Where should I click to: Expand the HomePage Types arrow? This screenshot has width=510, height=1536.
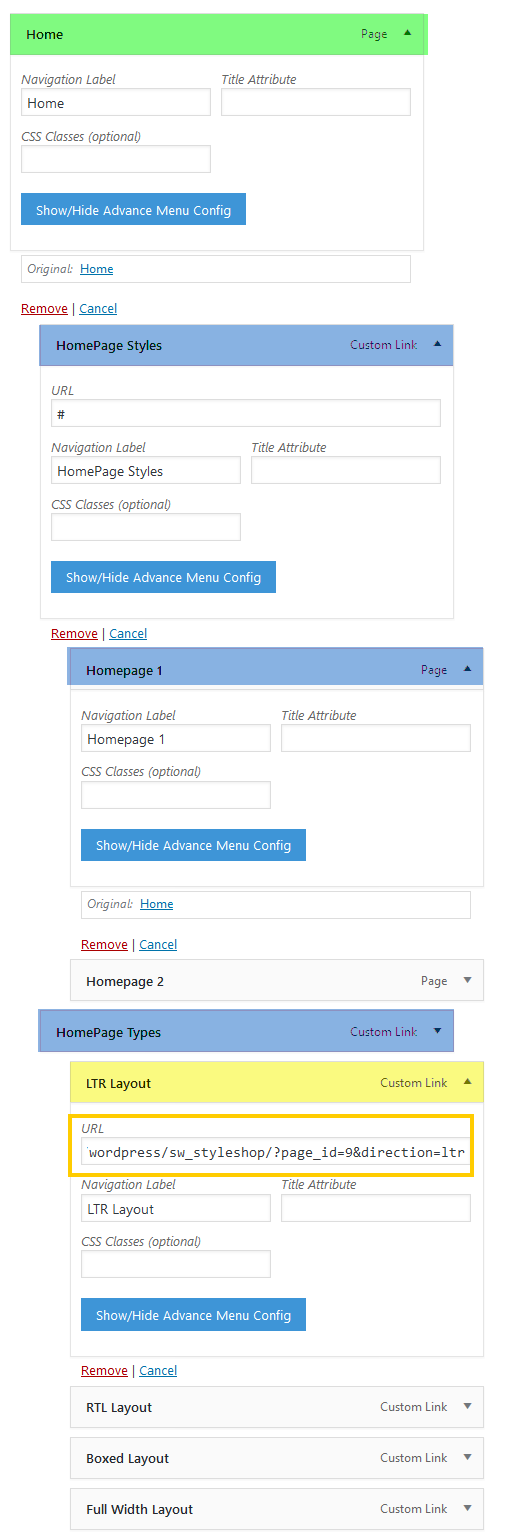pyautogui.click(x=437, y=1031)
